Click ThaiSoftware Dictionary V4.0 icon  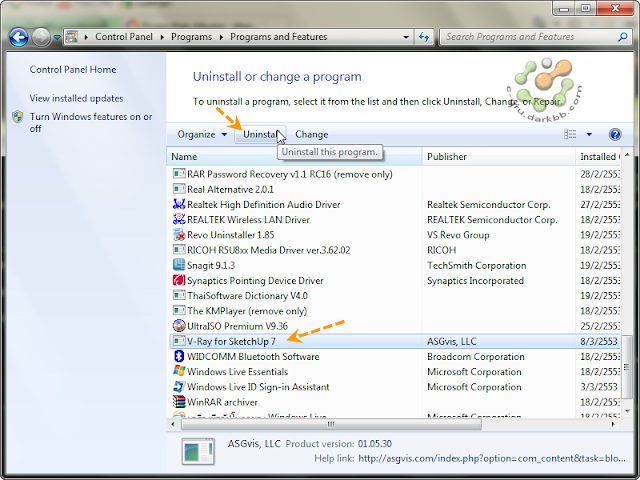click(x=179, y=296)
